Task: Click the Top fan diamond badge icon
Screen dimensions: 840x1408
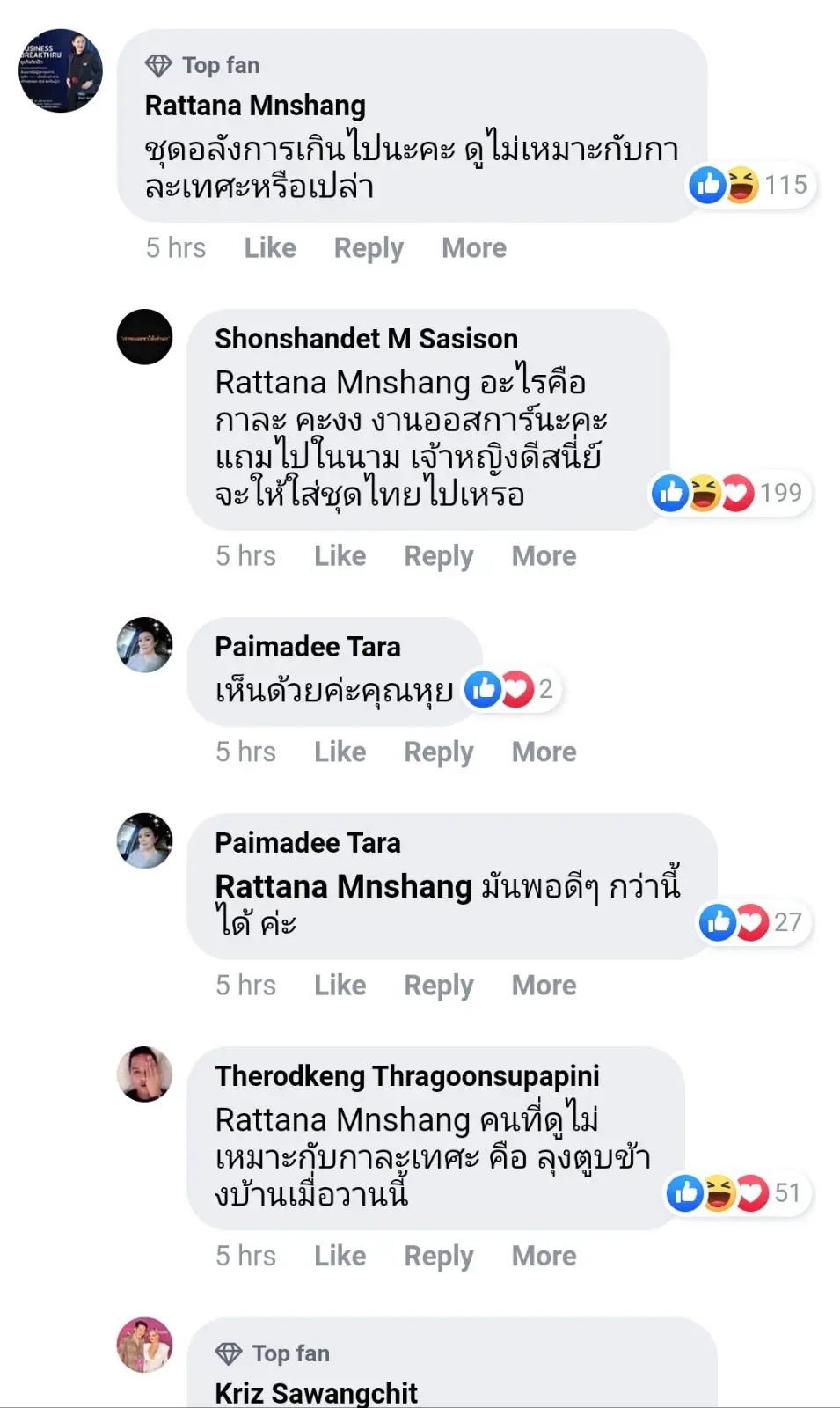Action: click(158, 66)
